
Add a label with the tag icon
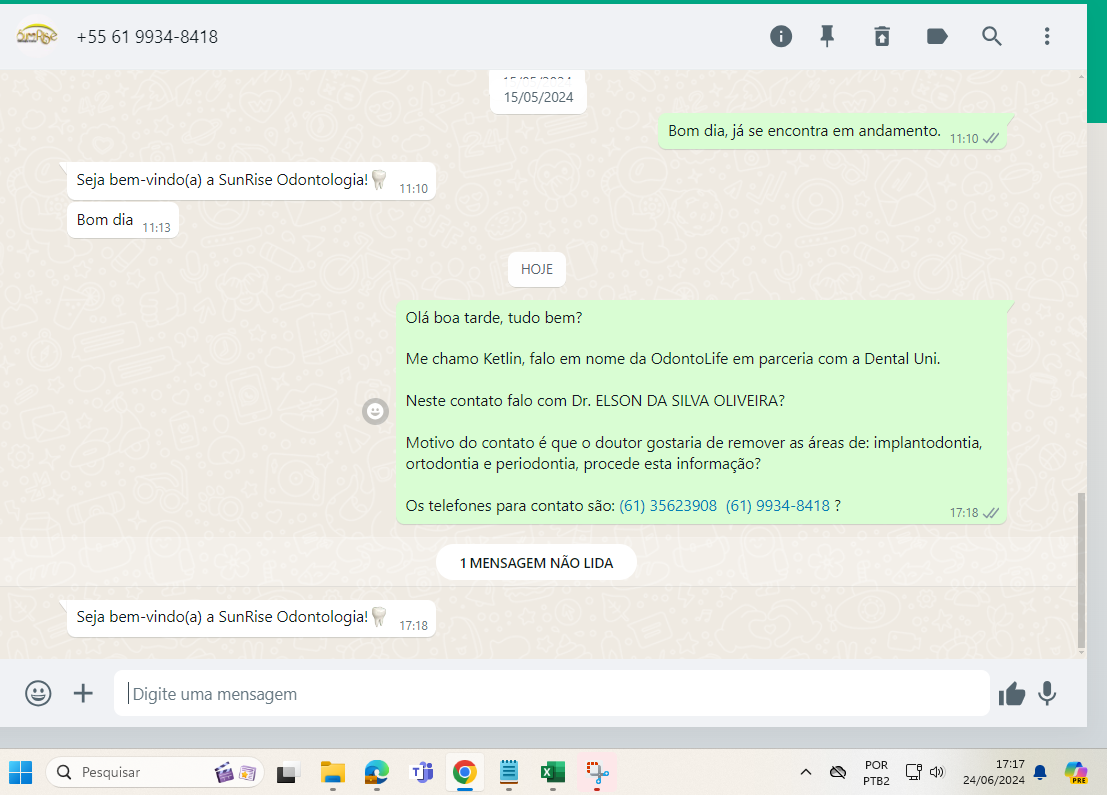click(937, 36)
